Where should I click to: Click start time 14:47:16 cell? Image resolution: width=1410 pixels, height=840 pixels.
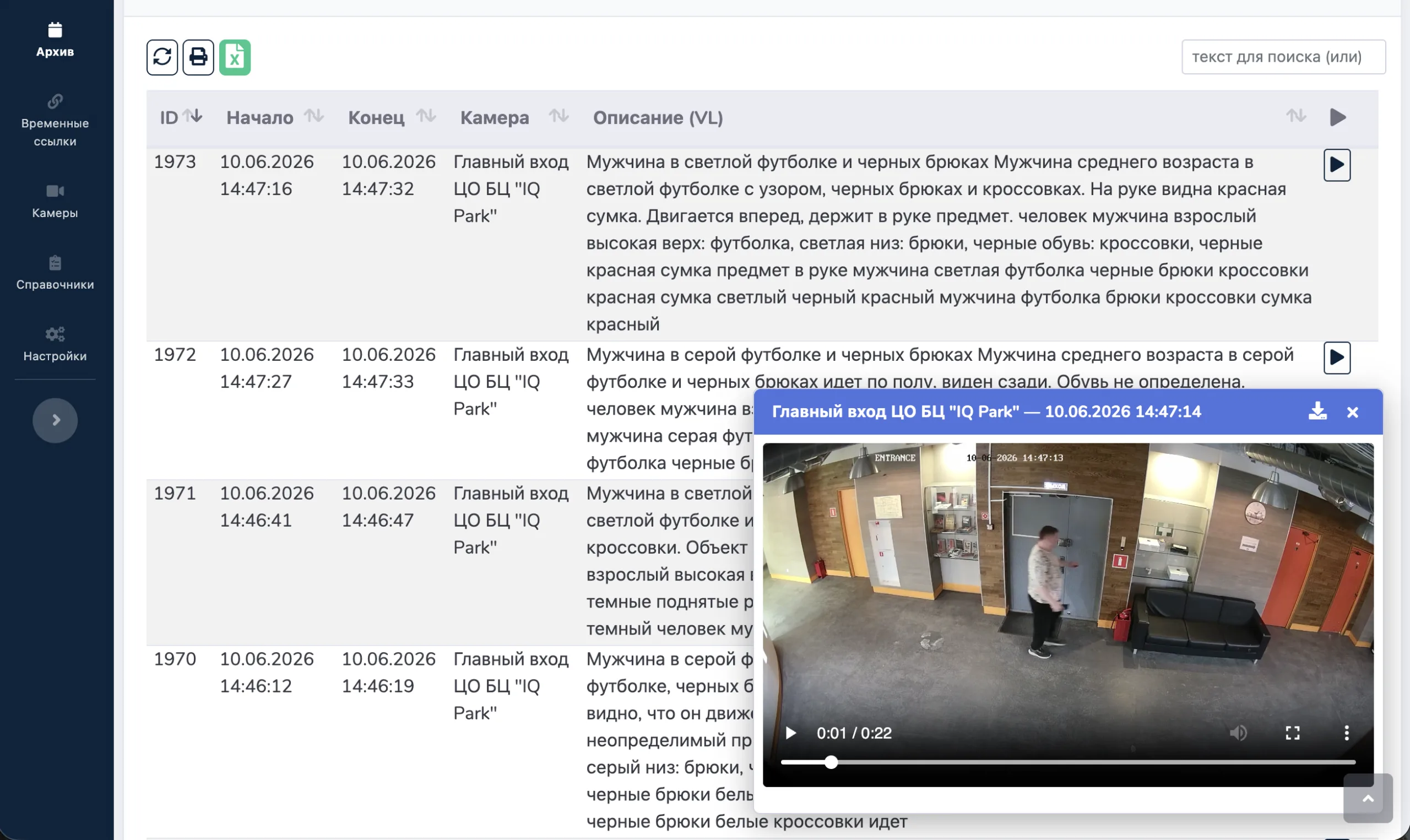point(256,188)
